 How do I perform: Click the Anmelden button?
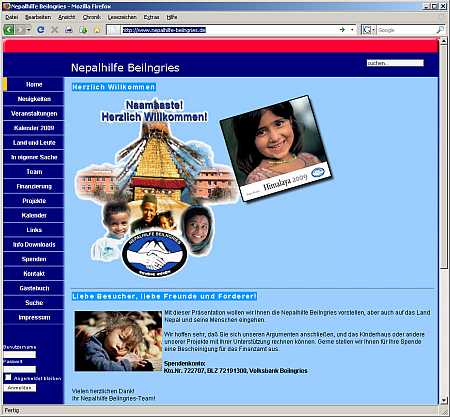click(x=20, y=388)
